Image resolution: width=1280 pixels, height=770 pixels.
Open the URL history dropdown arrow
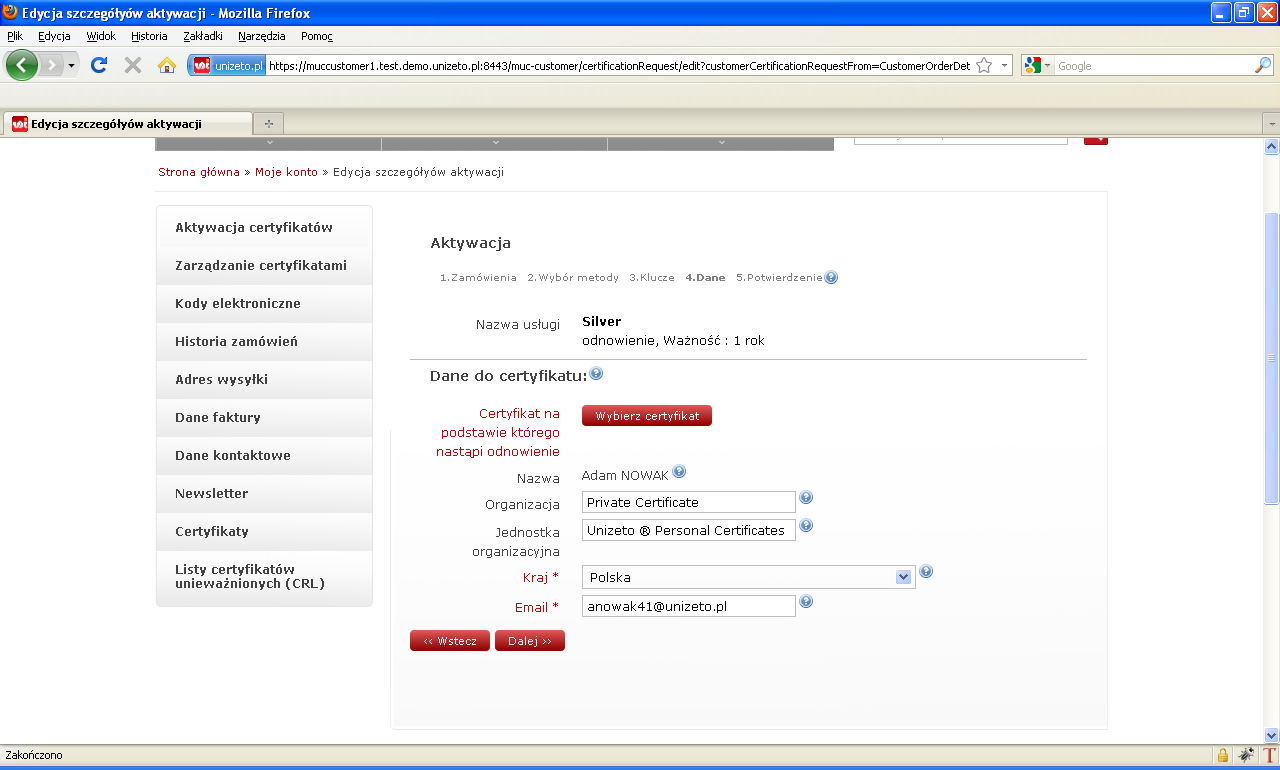(x=1004, y=65)
